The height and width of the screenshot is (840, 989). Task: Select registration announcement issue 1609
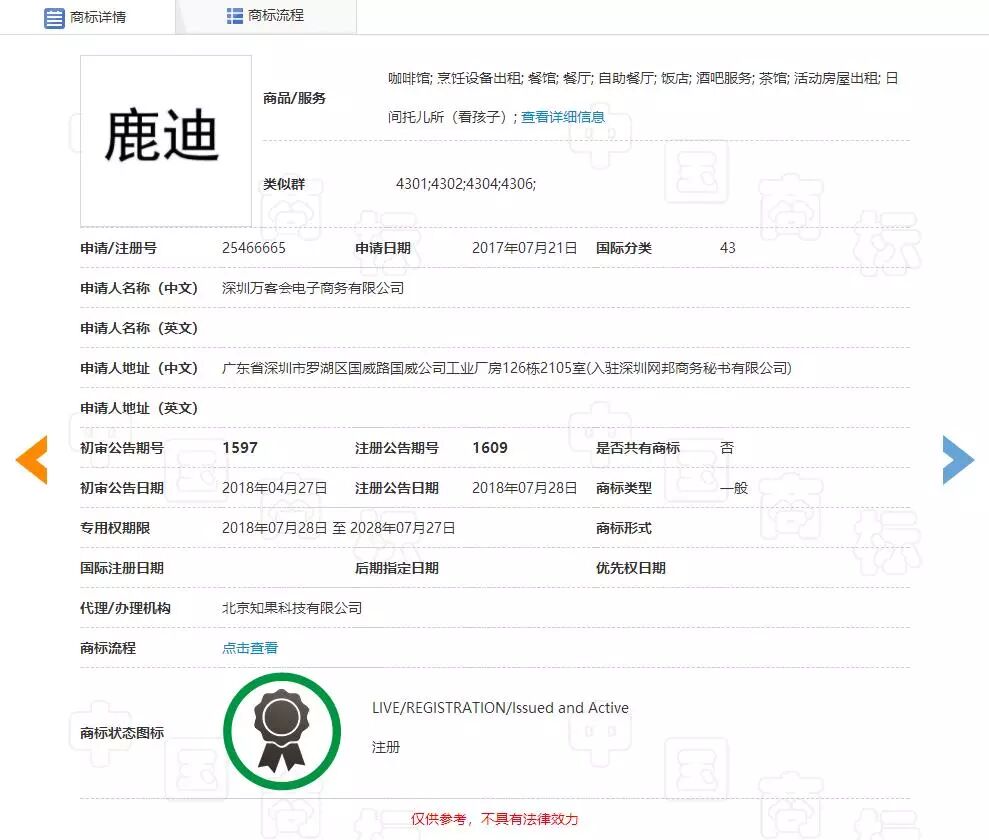pyautogui.click(x=490, y=448)
